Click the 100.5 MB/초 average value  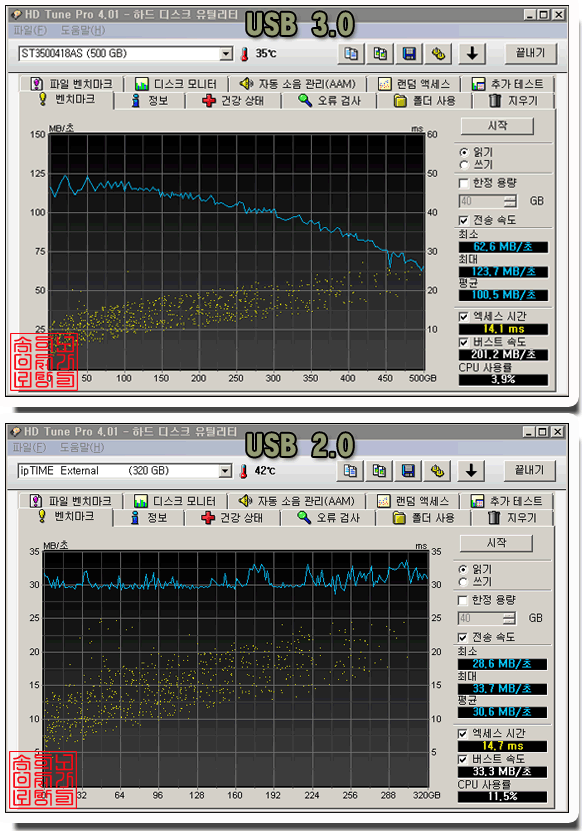coord(503,295)
